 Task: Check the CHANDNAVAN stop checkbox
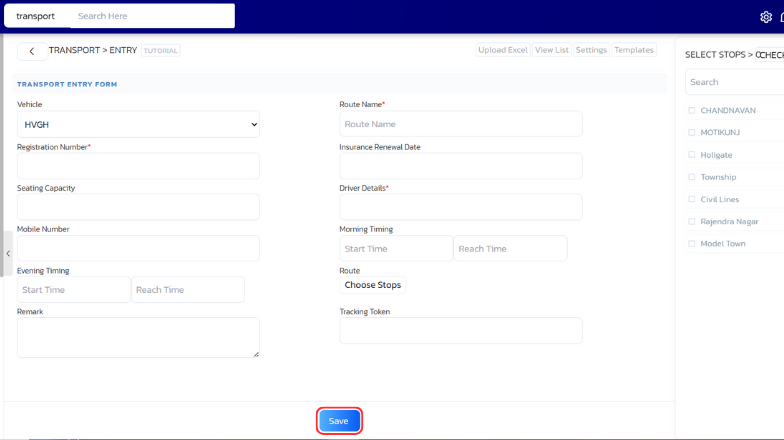[691, 110]
